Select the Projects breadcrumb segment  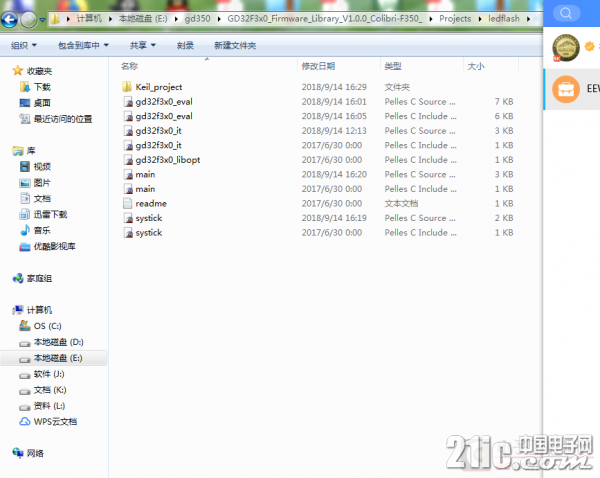pyautogui.click(x=455, y=19)
